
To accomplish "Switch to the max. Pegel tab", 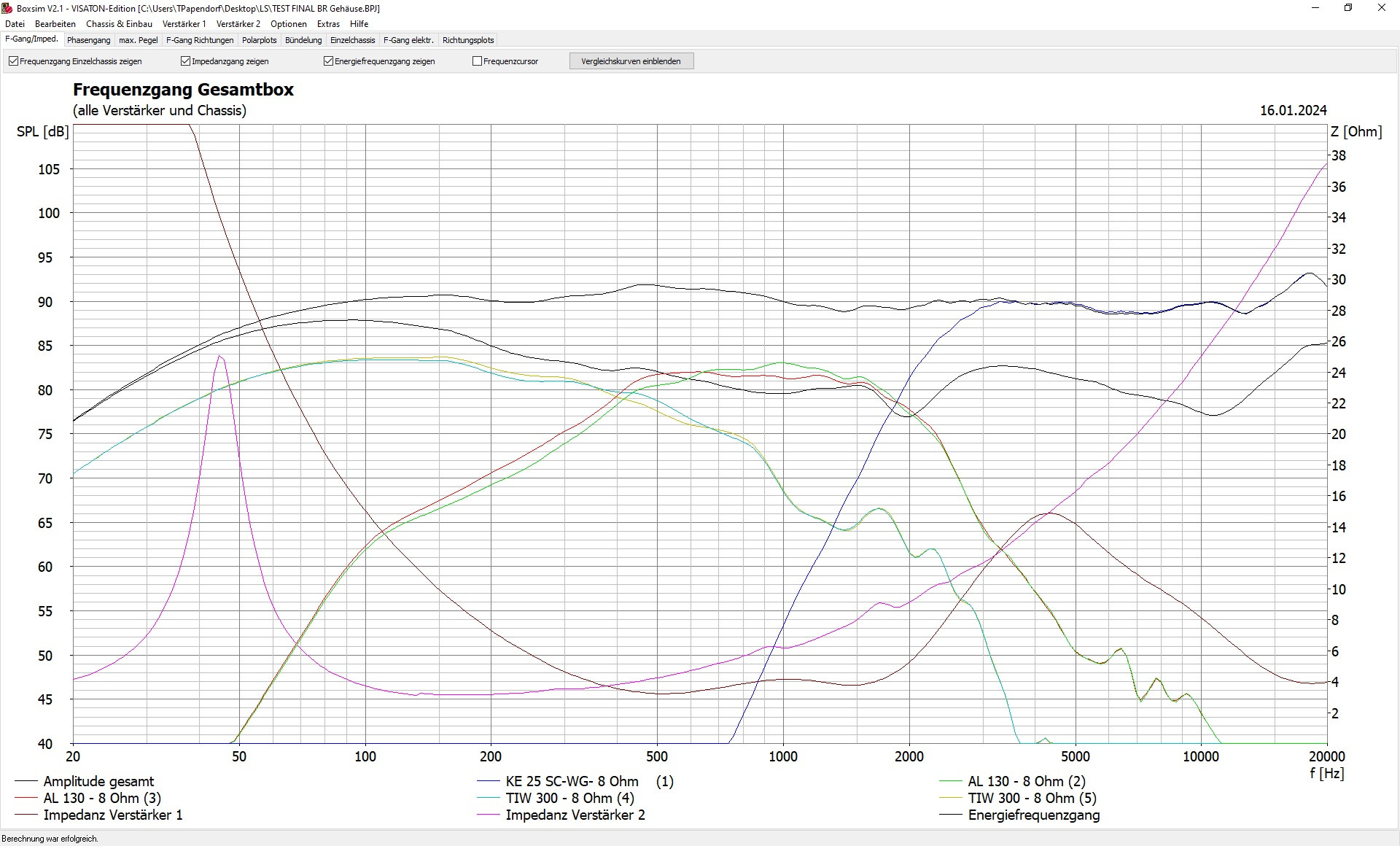I will 139,40.
